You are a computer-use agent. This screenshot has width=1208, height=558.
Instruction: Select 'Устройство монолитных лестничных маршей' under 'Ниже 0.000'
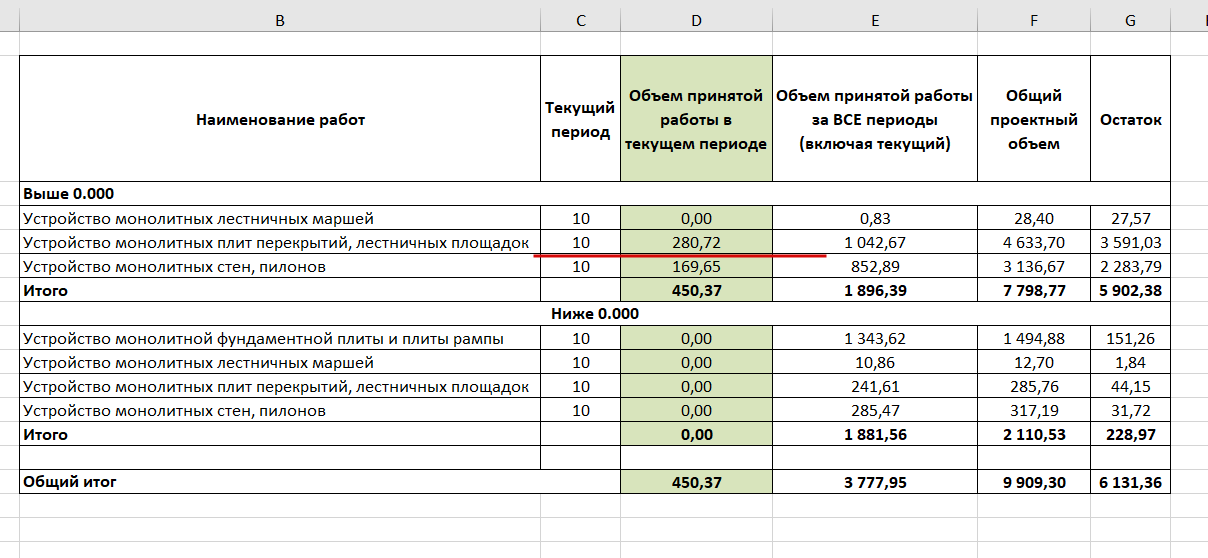click(x=280, y=363)
